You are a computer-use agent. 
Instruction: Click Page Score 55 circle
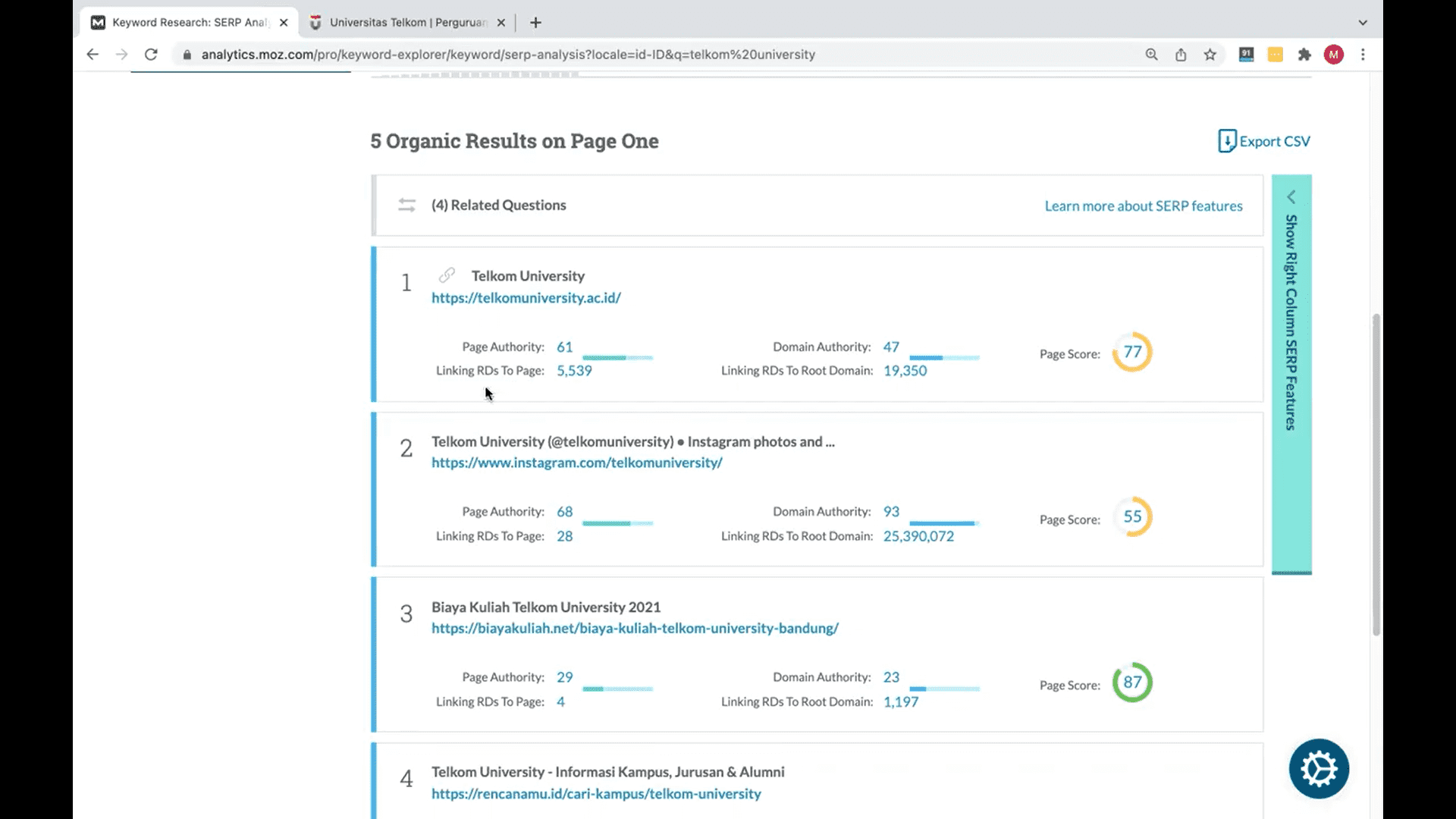(1132, 516)
